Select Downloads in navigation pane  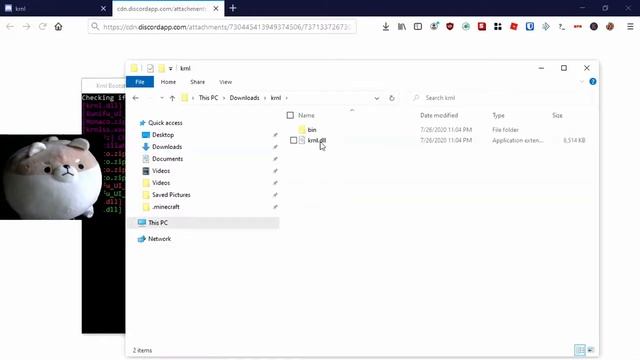(x=167, y=147)
